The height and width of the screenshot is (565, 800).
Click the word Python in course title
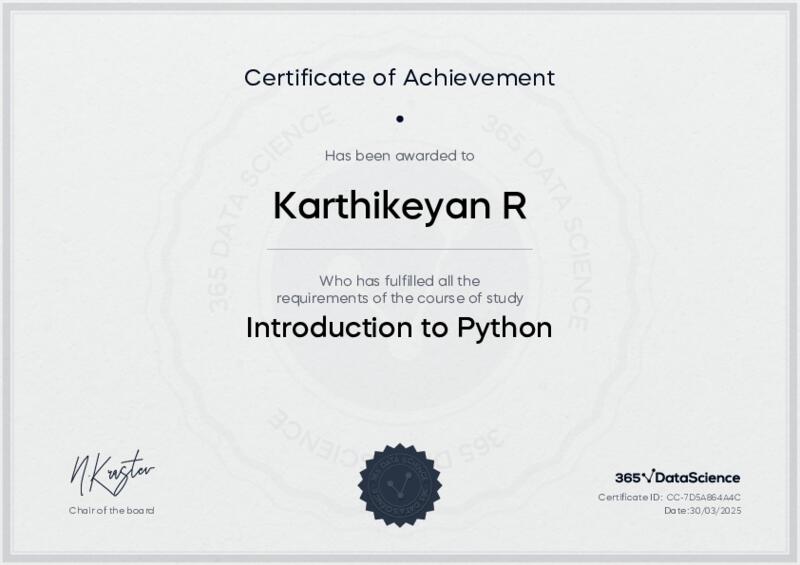coord(504,328)
